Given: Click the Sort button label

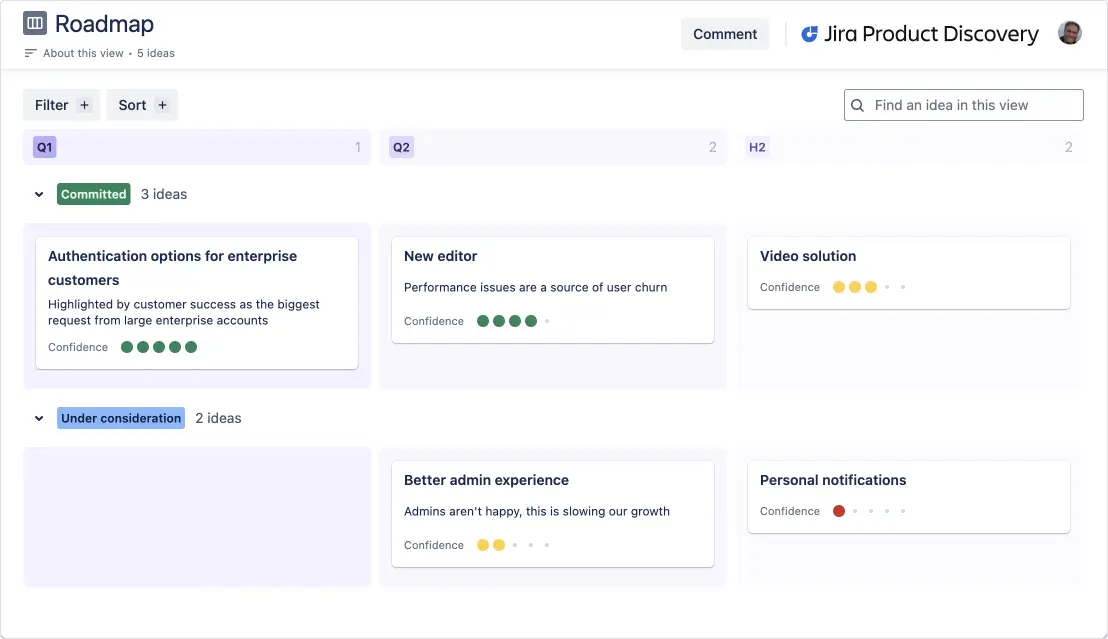Looking at the screenshot, I should coord(132,105).
